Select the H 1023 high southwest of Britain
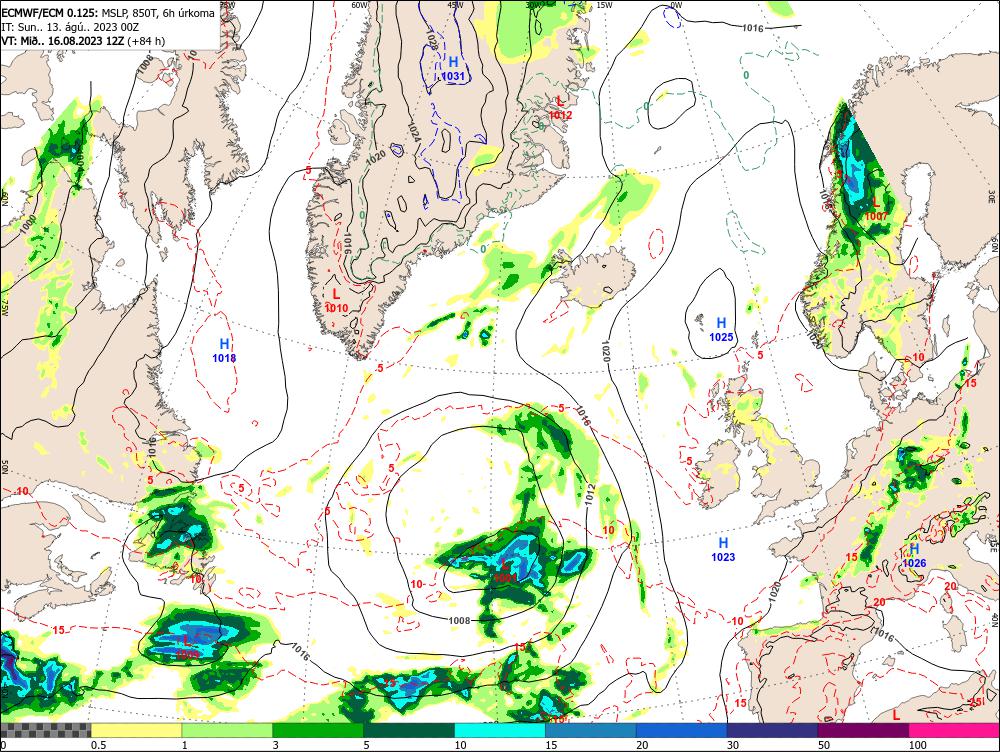The height and width of the screenshot is (752, 1000). coord(723,549)
